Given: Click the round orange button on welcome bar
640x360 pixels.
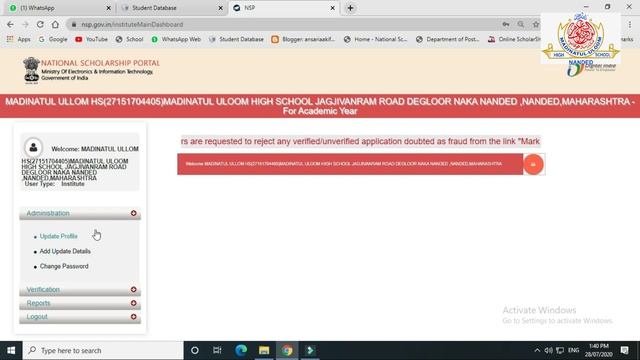Looking at the screenshot, I should pyautogui.click(x=533, y=164).
